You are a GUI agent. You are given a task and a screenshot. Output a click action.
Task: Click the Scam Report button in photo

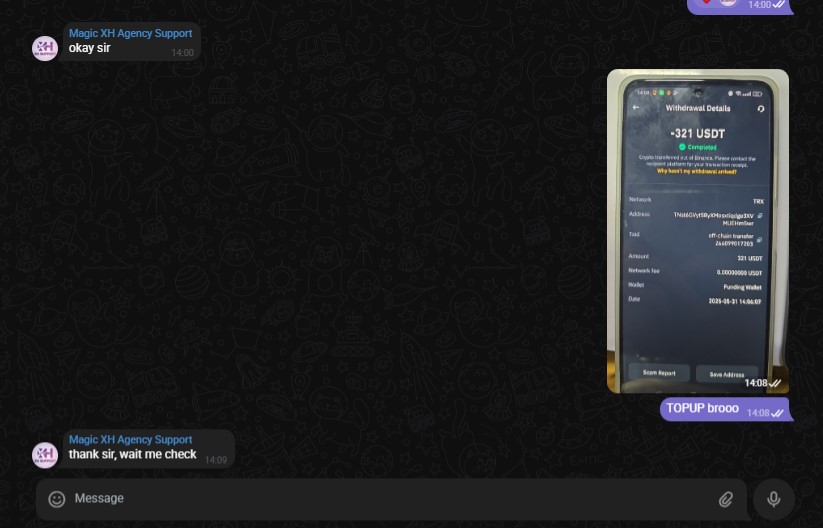click(659, 373)
